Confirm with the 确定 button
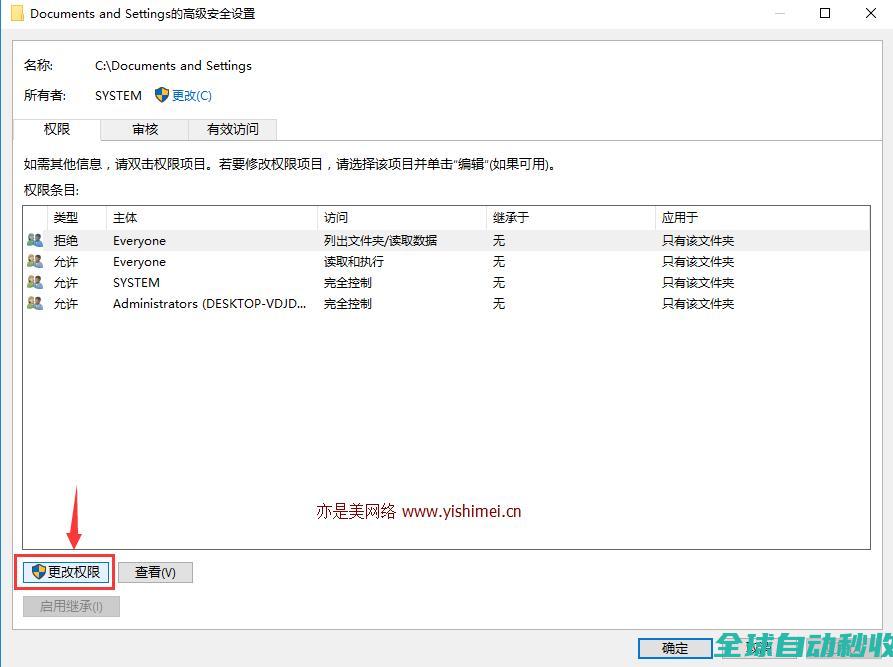 pos(675,648)
